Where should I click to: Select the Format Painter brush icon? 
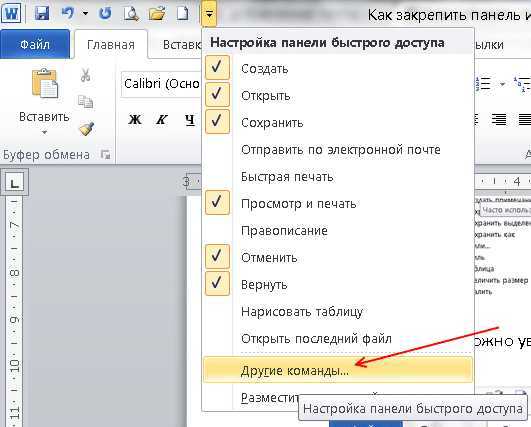86,128
